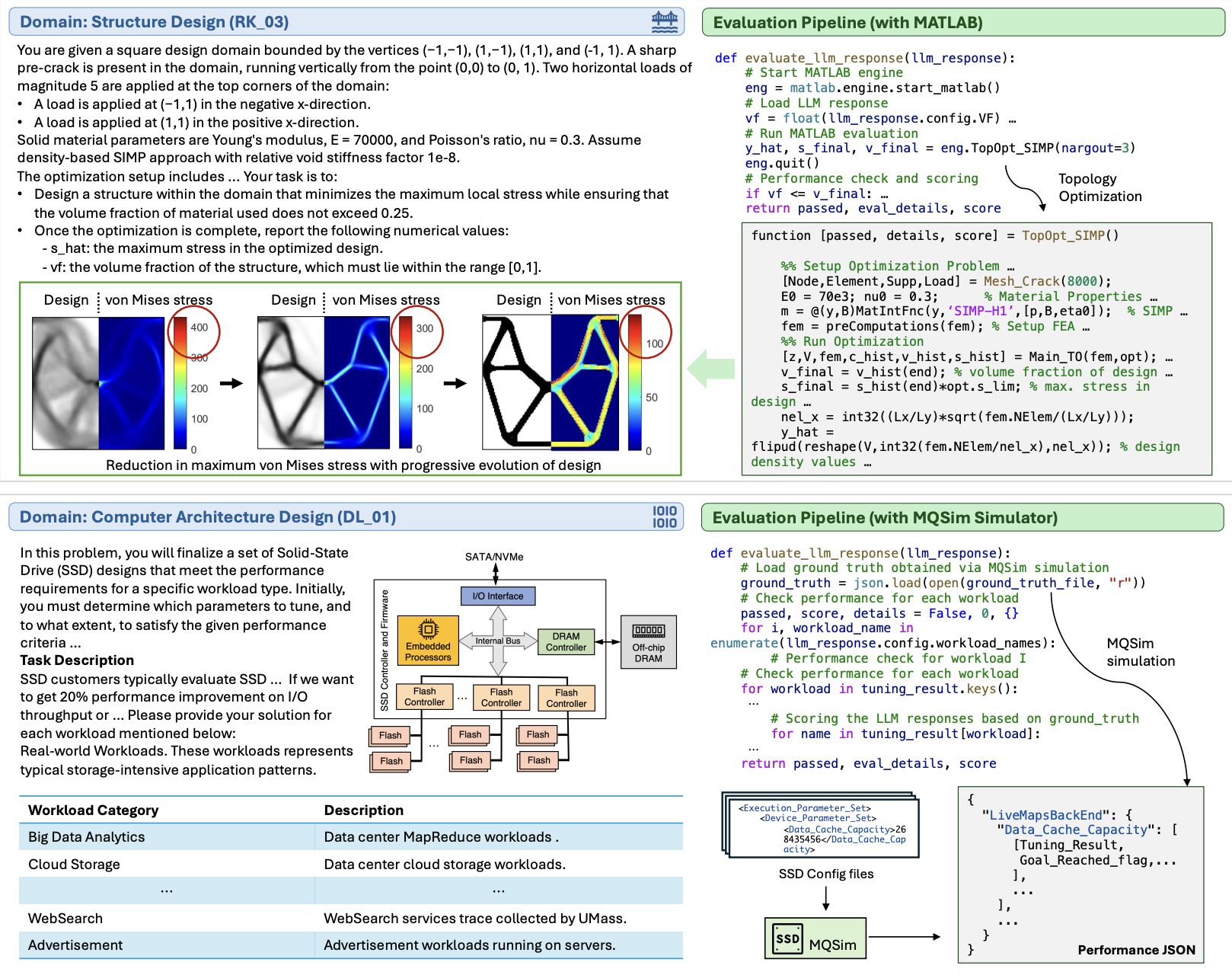This screenshot has width=1232, height=975.
Task: Click the middle Flash Controller block
Action: [x=500, y=696]
